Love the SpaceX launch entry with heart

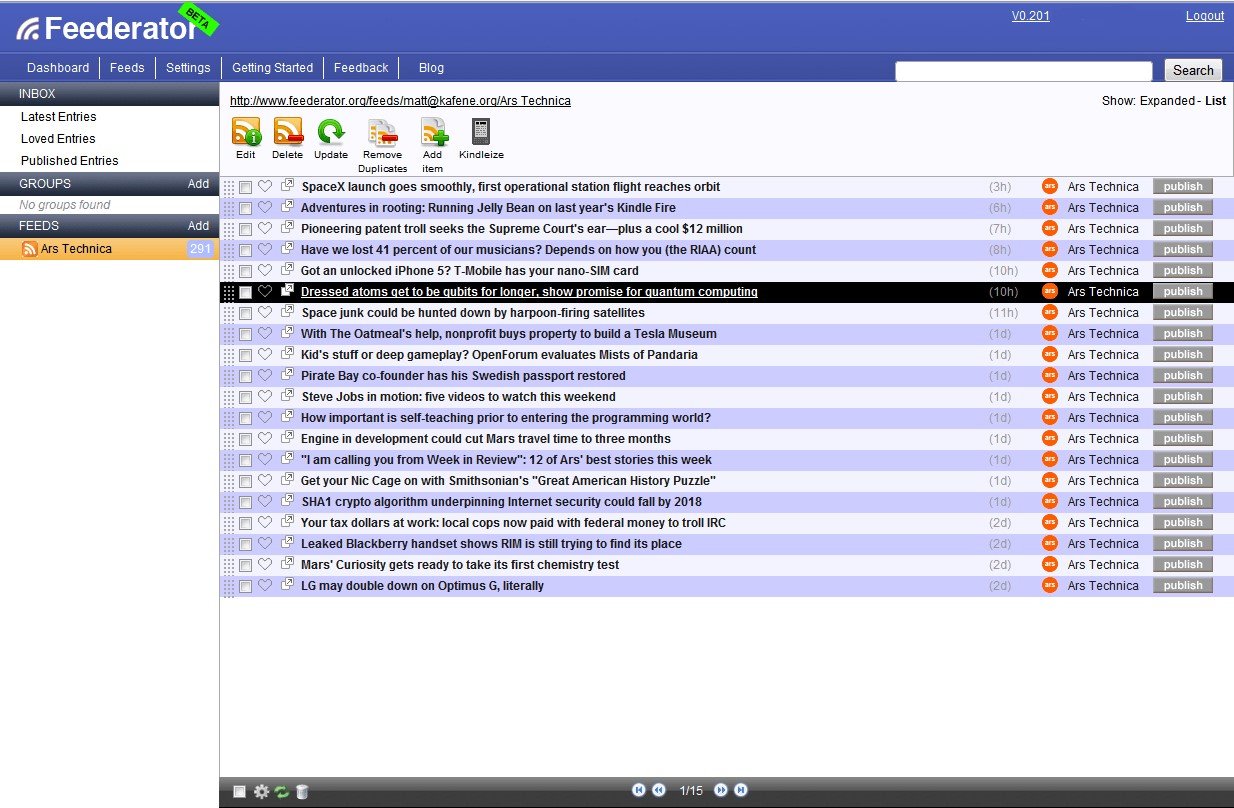[x=265, y=187]
